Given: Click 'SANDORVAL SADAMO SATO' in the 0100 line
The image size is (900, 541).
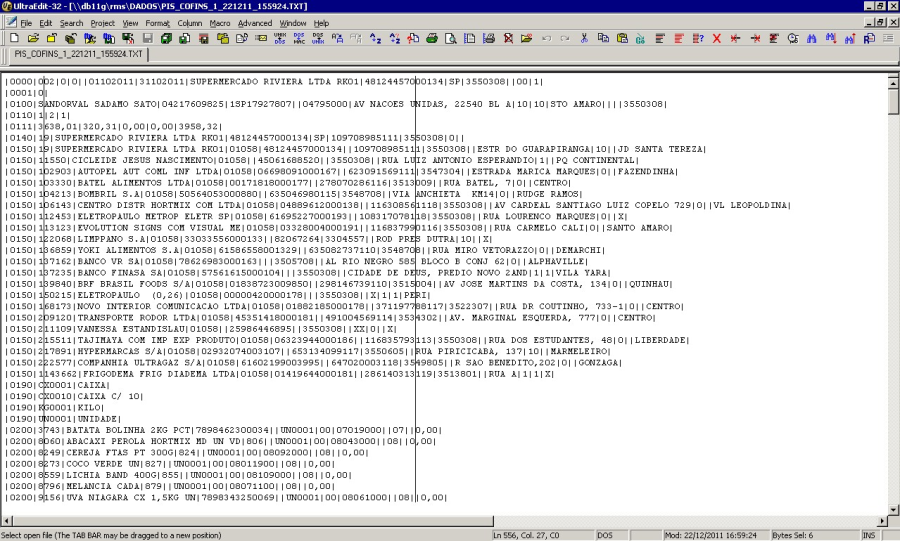Looking at the screenshot, I should [x=98, y=104].
